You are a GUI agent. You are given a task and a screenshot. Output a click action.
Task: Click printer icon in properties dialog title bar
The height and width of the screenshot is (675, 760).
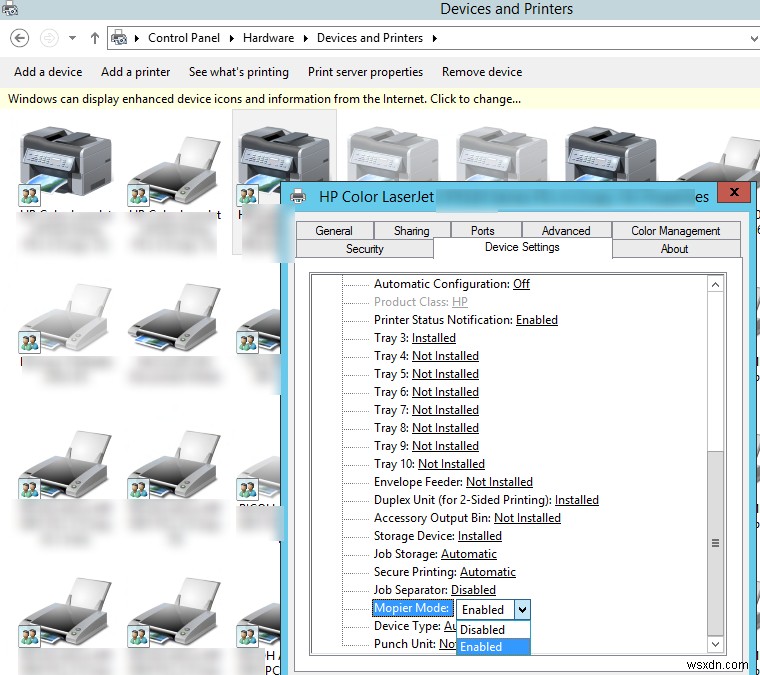pyautogui.click(x=298, y=196)
